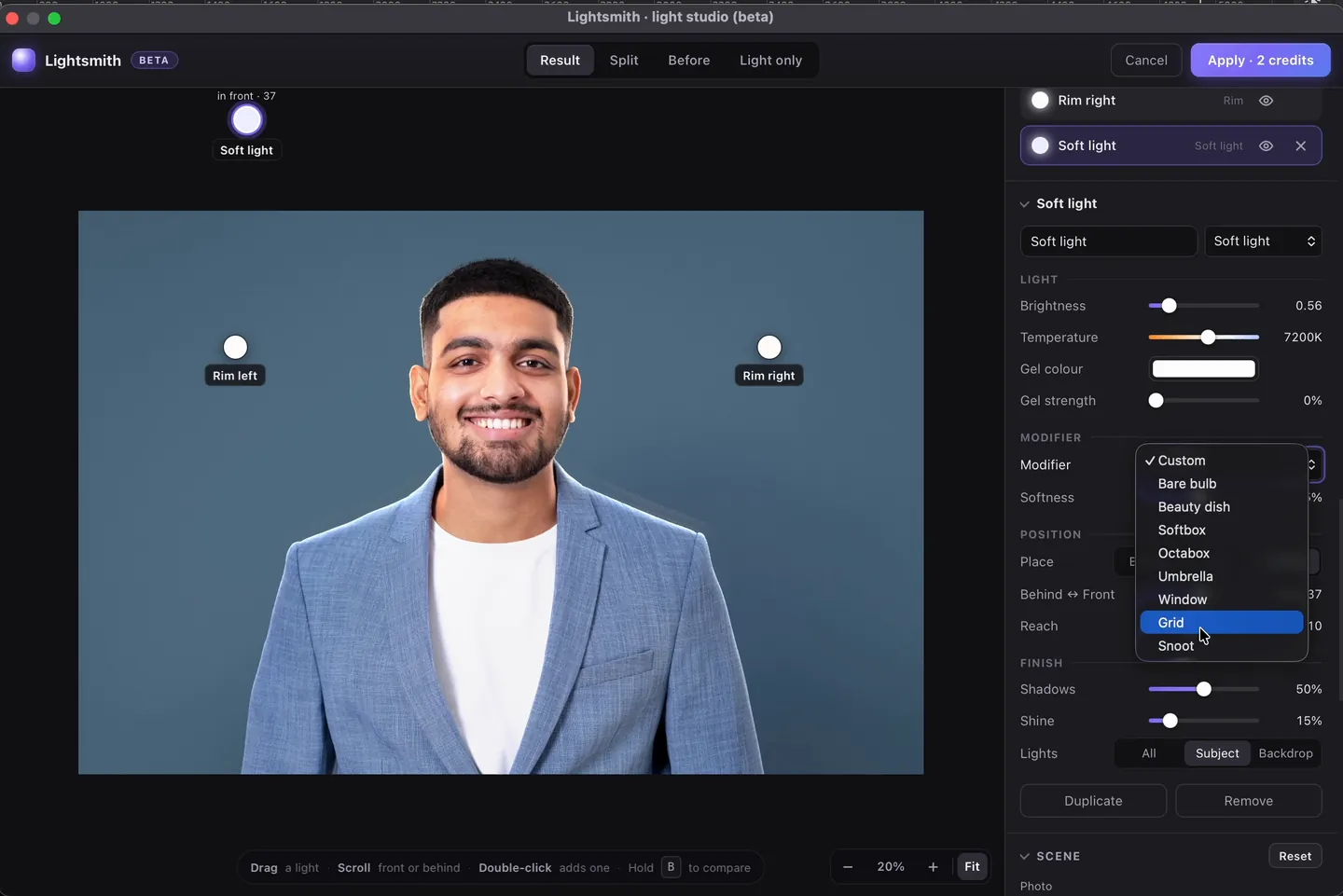
Task: Click the Soft light name field
Action: coord(1108,241)
